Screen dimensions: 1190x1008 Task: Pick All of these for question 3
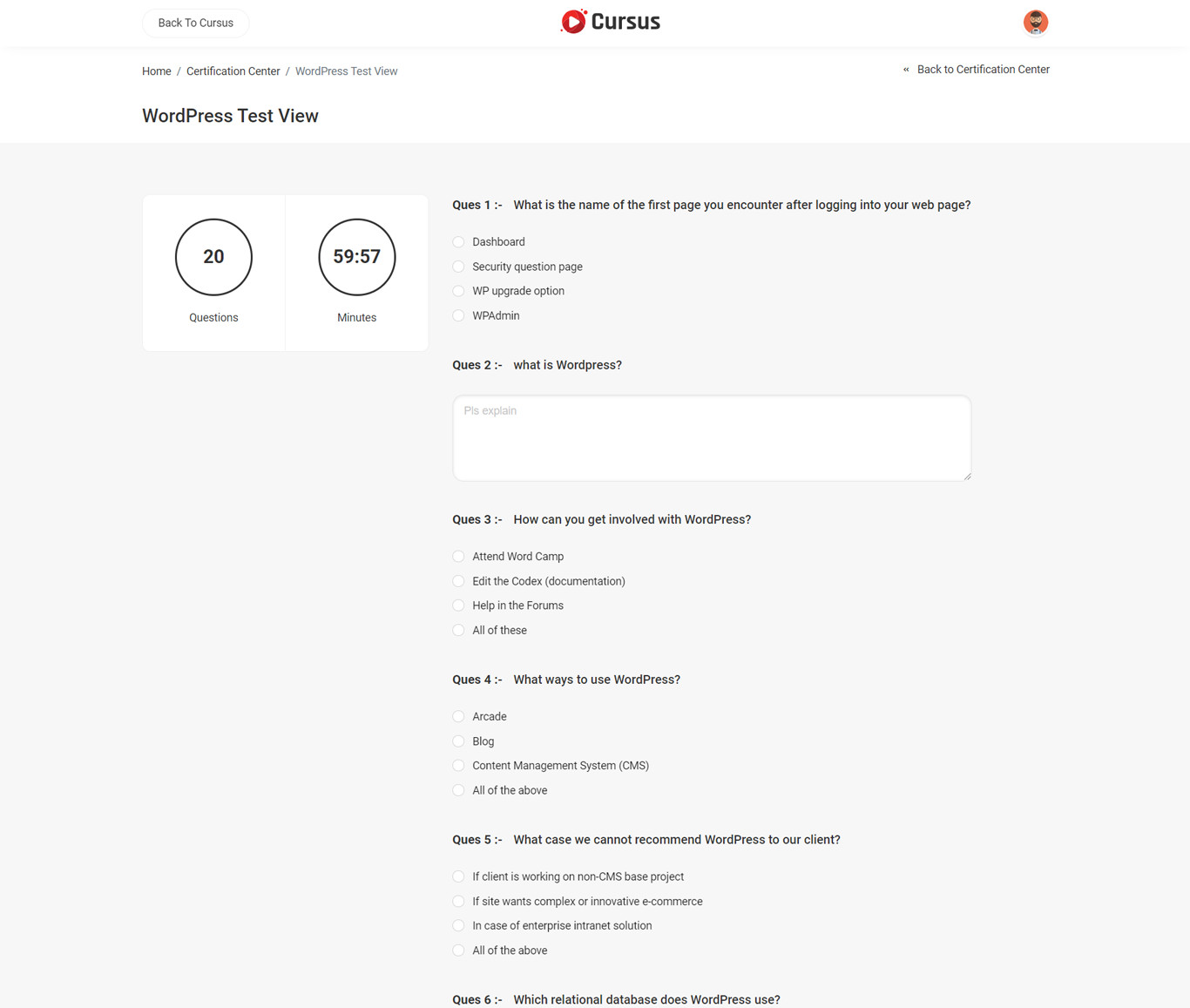(x=459, y=630)
